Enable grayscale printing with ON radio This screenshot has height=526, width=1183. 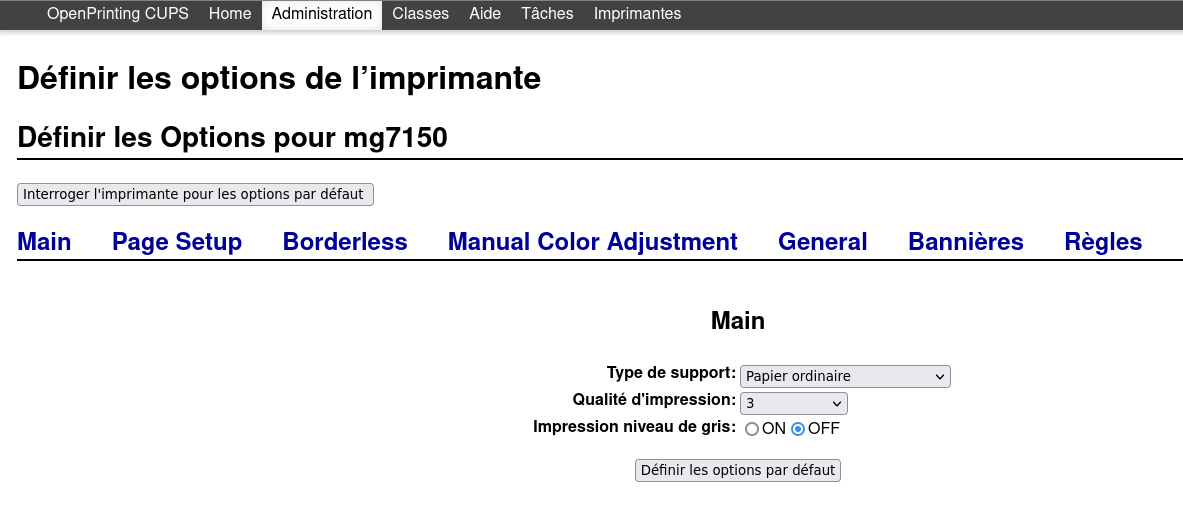pyautogui.click(x=752, y=429)
